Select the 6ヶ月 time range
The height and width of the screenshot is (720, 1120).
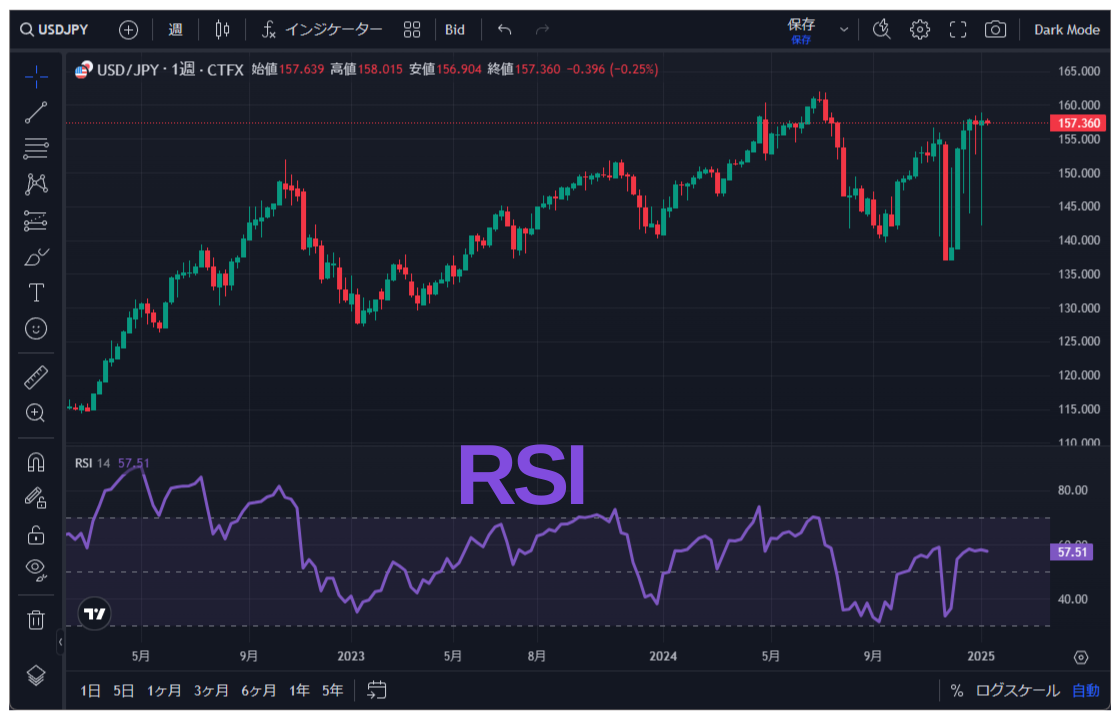(x=259, y=691)
